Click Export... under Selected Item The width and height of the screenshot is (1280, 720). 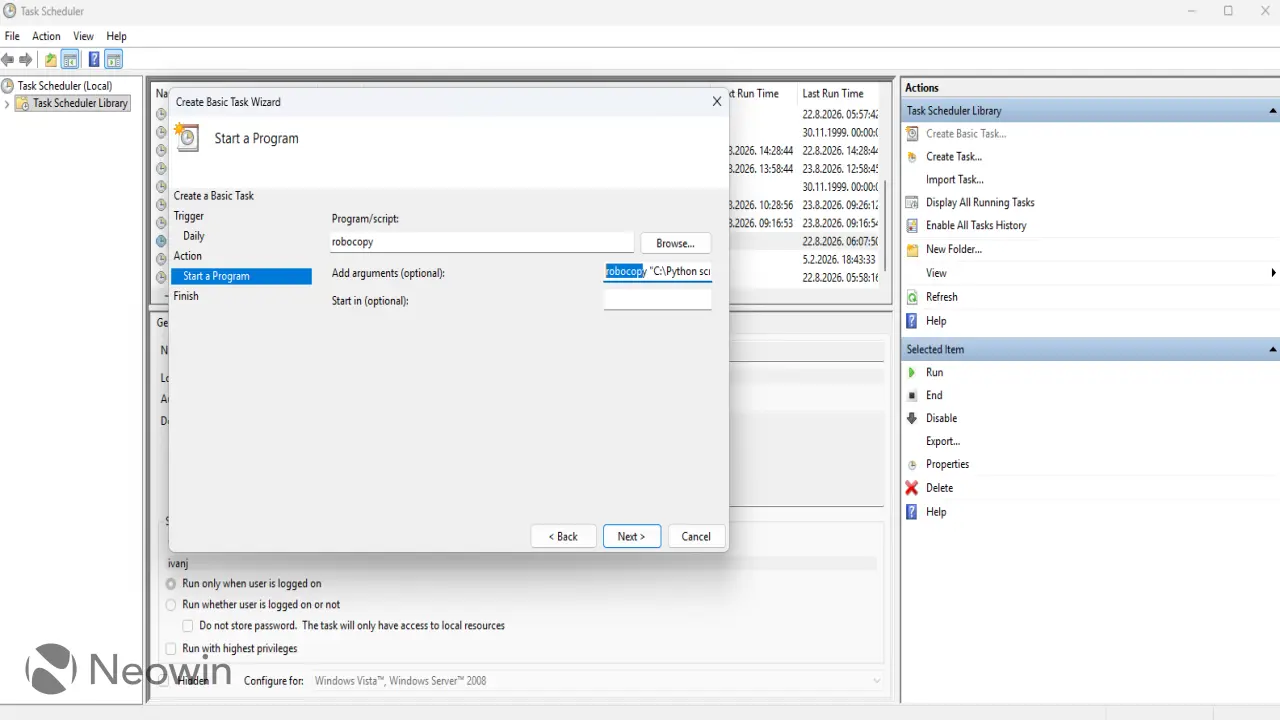click(943, 441)
